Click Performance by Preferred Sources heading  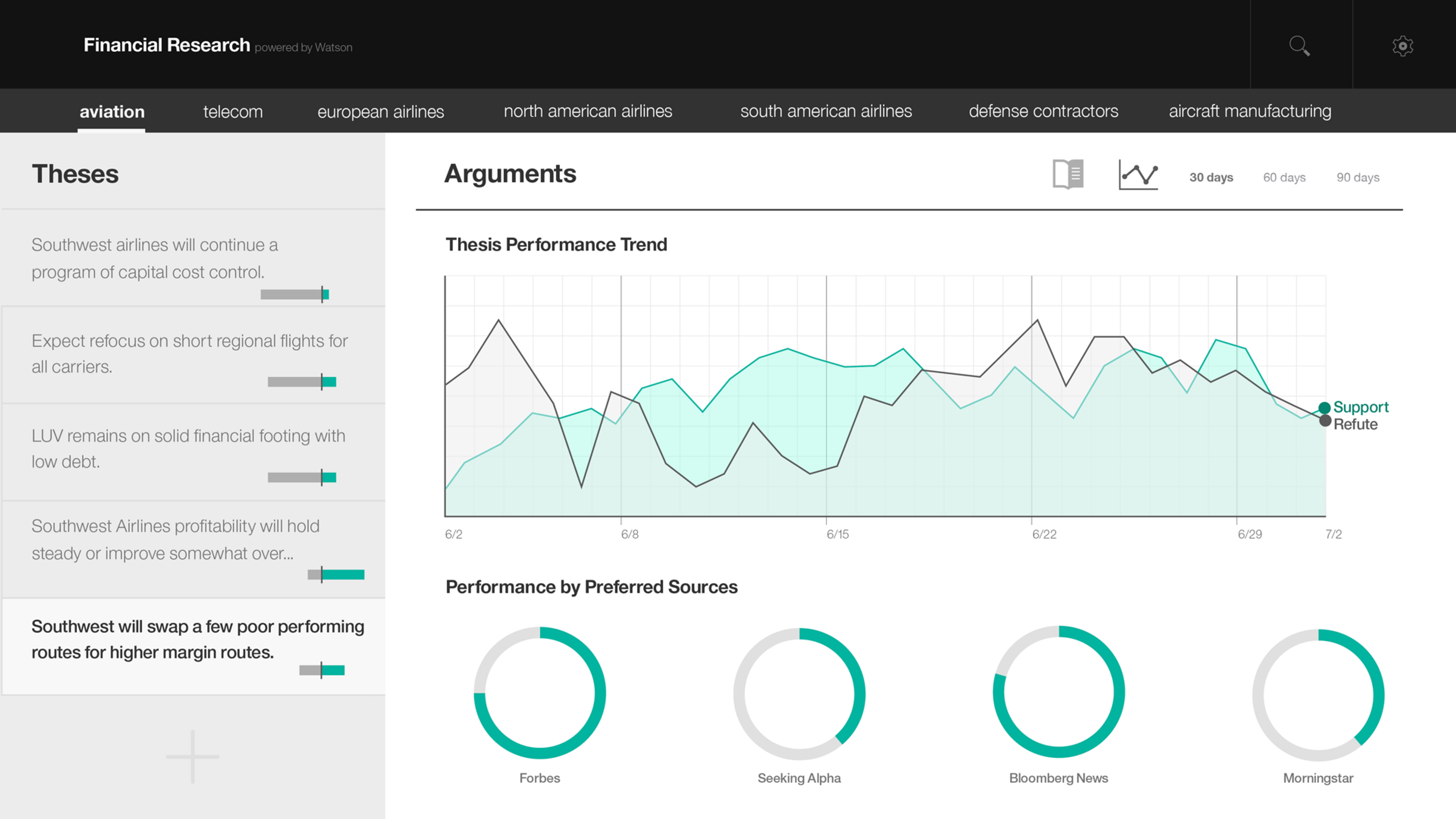[x=591, y=587]
